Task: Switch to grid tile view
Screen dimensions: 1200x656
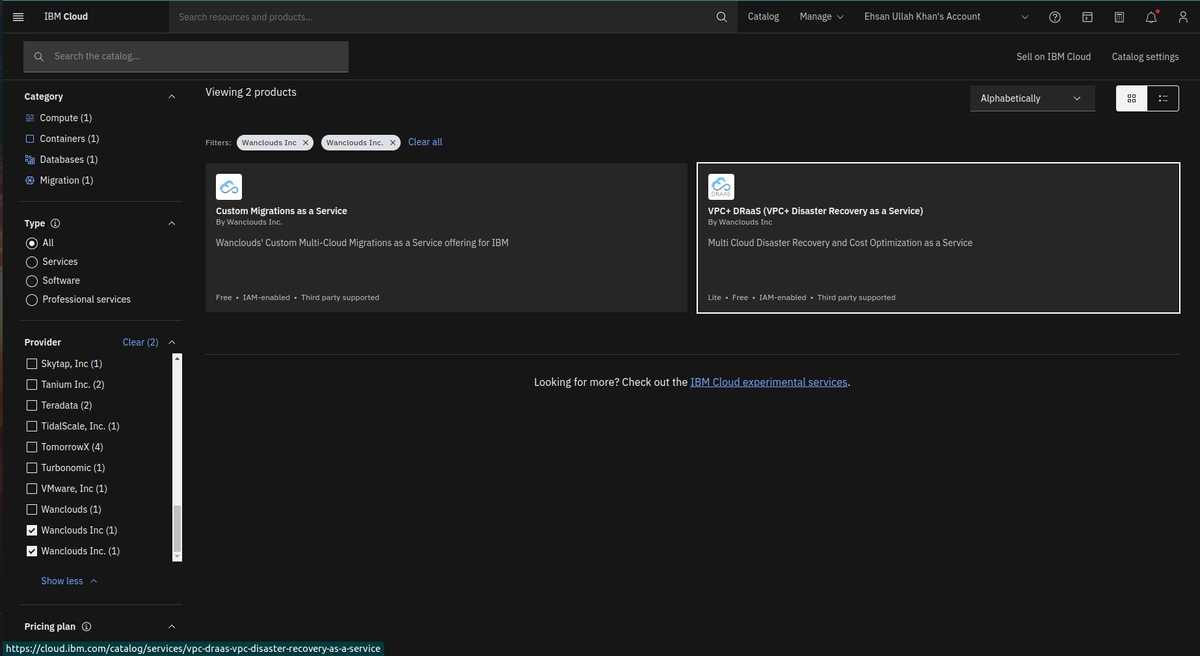Action: (x=1131, y=98)
